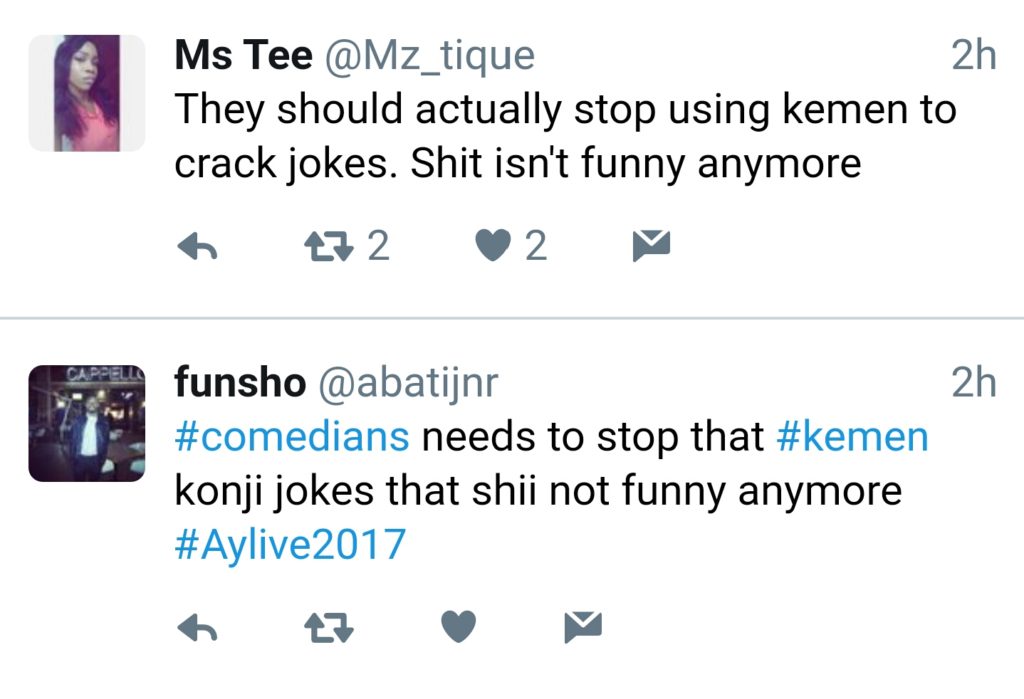Open Ms Tee's tweet text about kemen jokes
1024x699 pixels.
tap(565, 137)
